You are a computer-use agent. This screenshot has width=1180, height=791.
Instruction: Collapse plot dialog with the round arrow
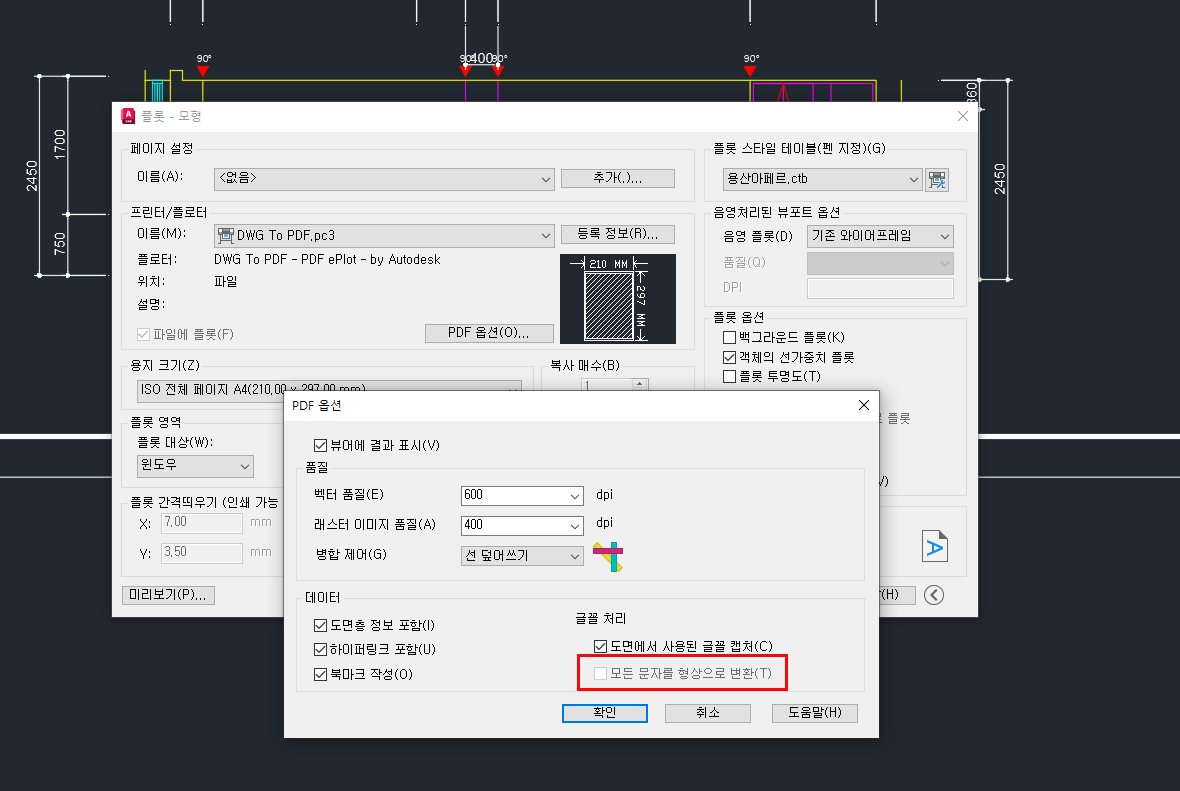(933, 595)
